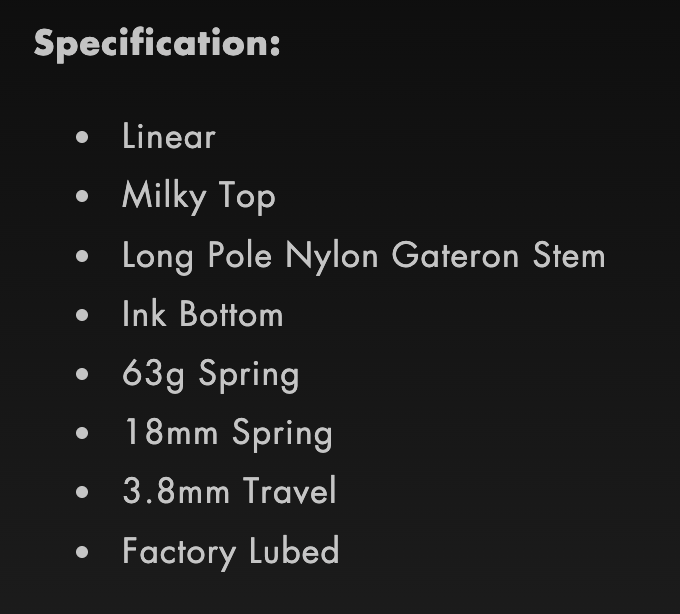This screenshot has height=614, width=680.
Task: Select the 63g Spring line
Action: pos(211,375)
